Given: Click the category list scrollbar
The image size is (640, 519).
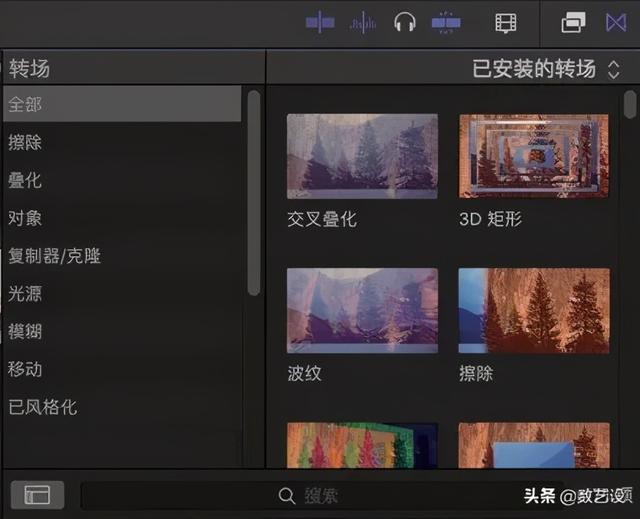Looking at the screenshot, I should [254, 193].
